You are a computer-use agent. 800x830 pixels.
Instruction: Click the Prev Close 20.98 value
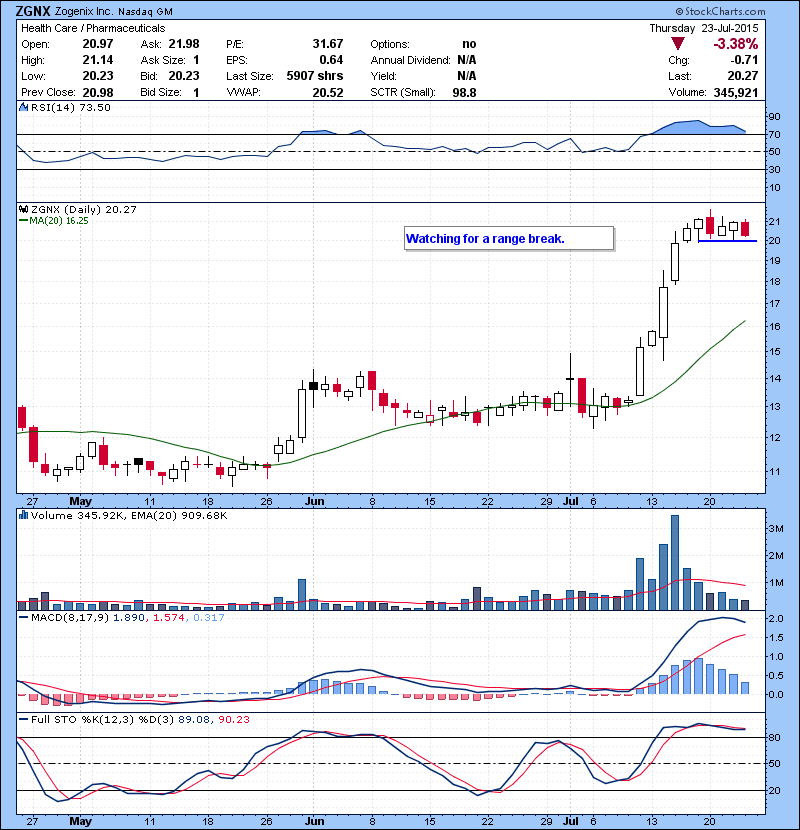tap(98, 93)
